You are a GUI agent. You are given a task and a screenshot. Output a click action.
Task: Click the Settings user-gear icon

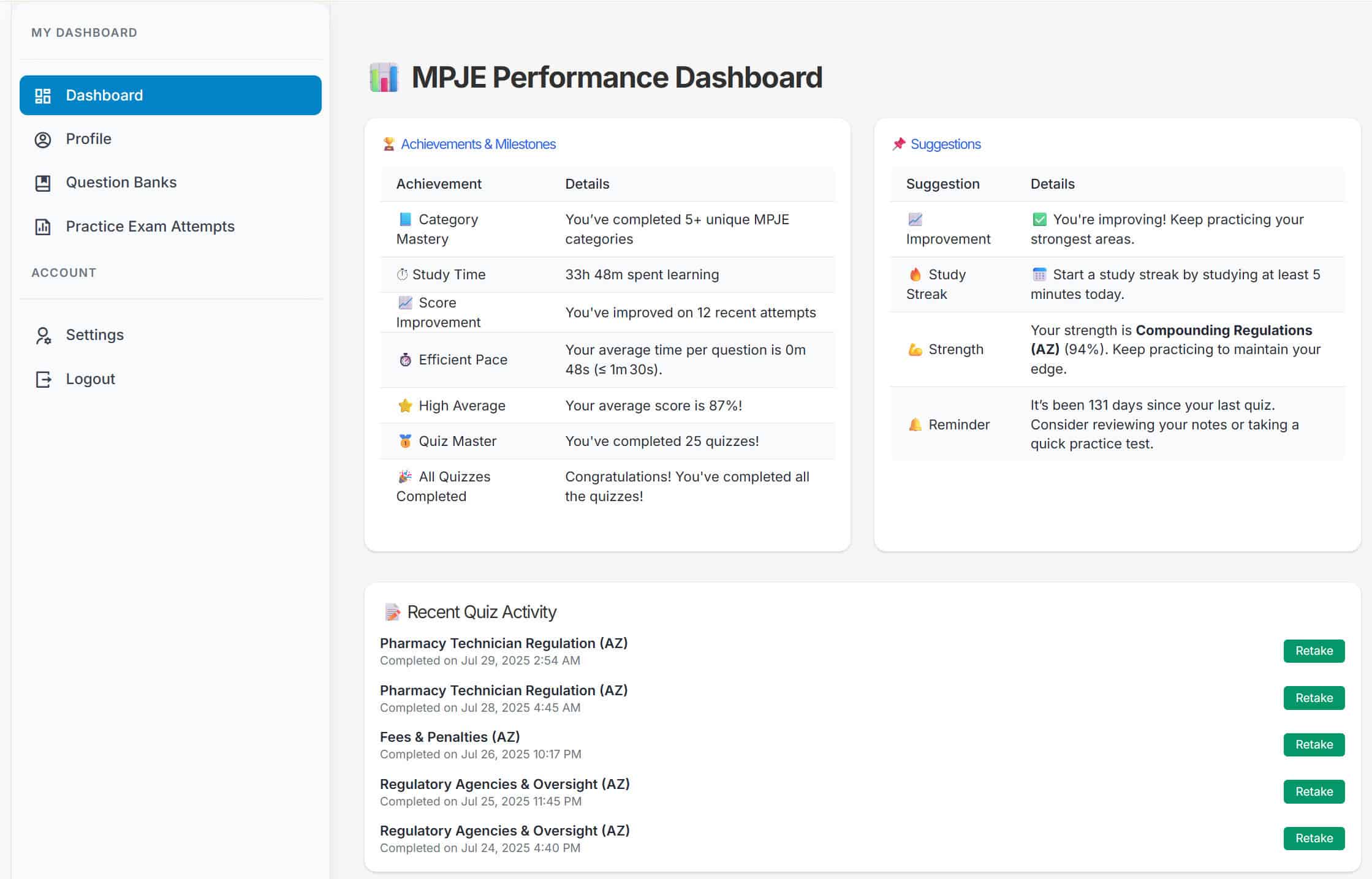coord(43,336)
